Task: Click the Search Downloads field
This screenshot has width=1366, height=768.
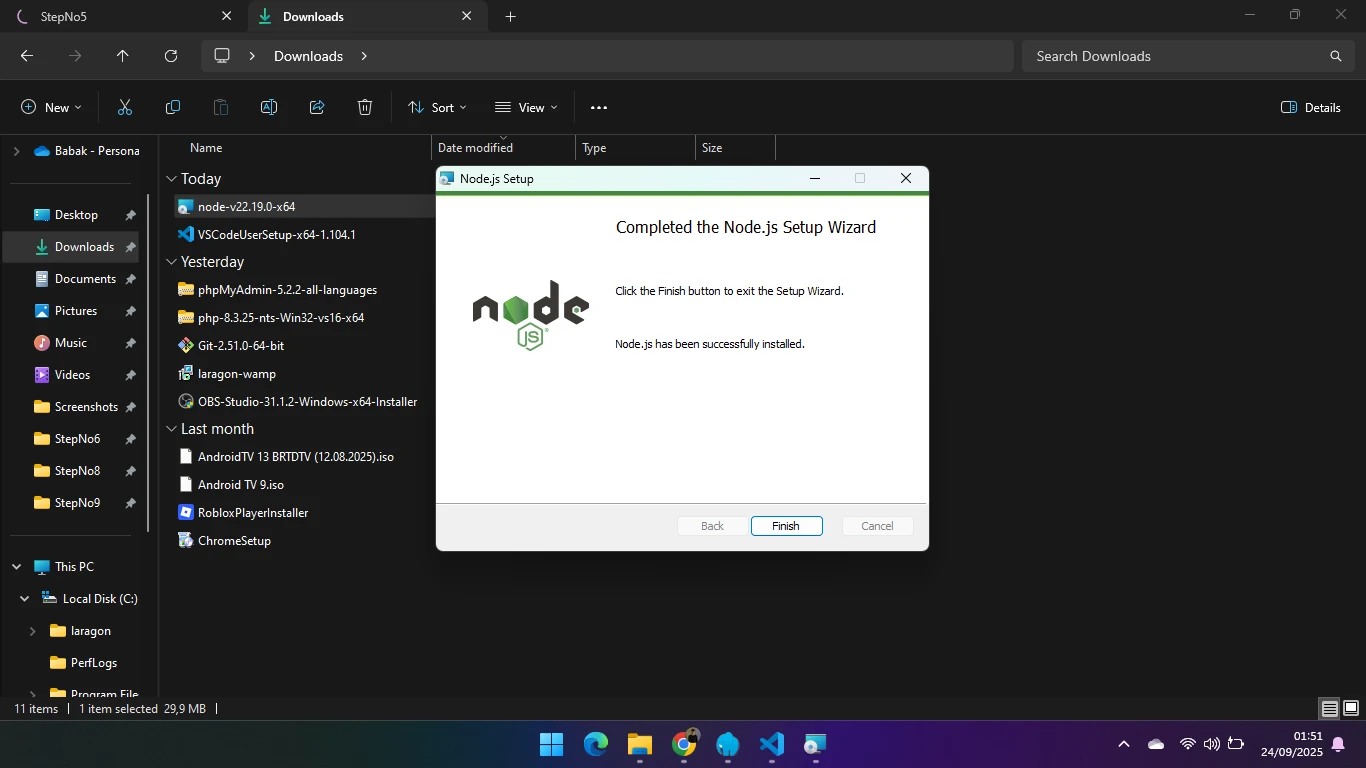Action: (x=1175, y=56)
